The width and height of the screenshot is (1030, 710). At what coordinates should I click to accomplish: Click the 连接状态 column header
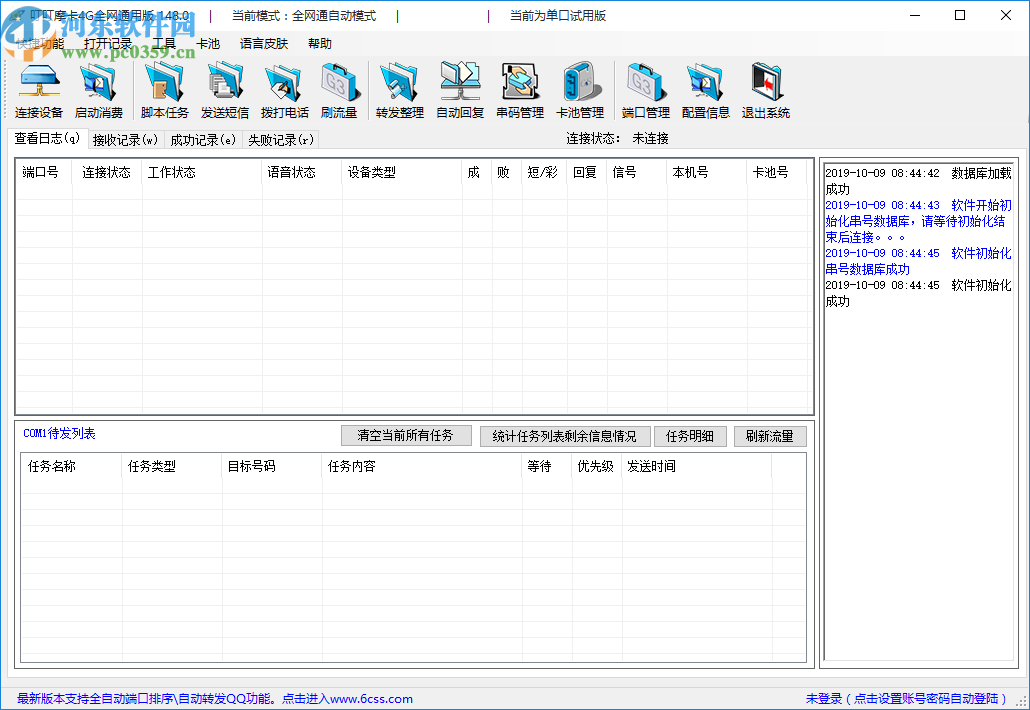pos(106,173)
